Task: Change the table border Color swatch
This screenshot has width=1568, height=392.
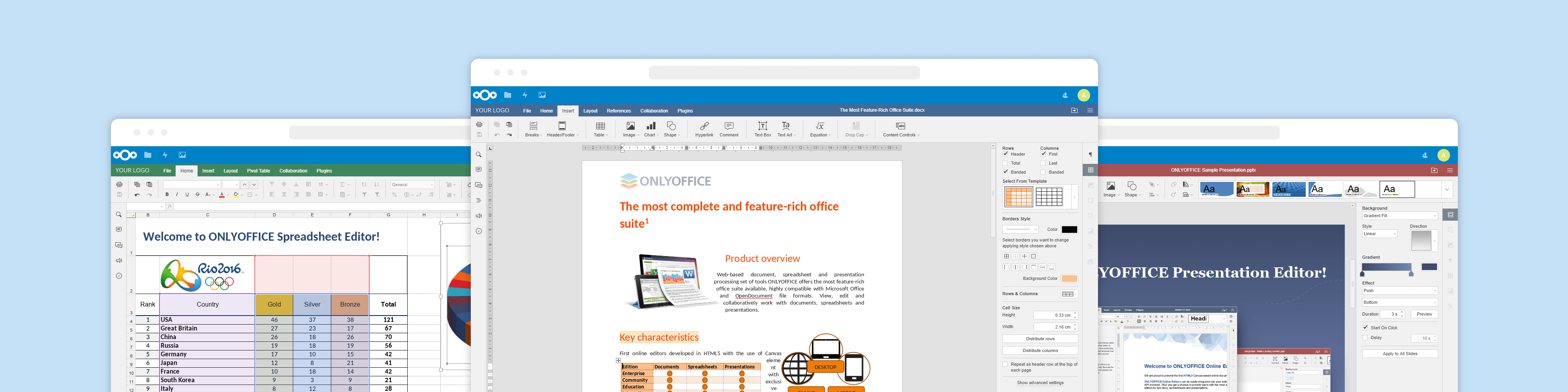Action: [x=1069, y=229]
